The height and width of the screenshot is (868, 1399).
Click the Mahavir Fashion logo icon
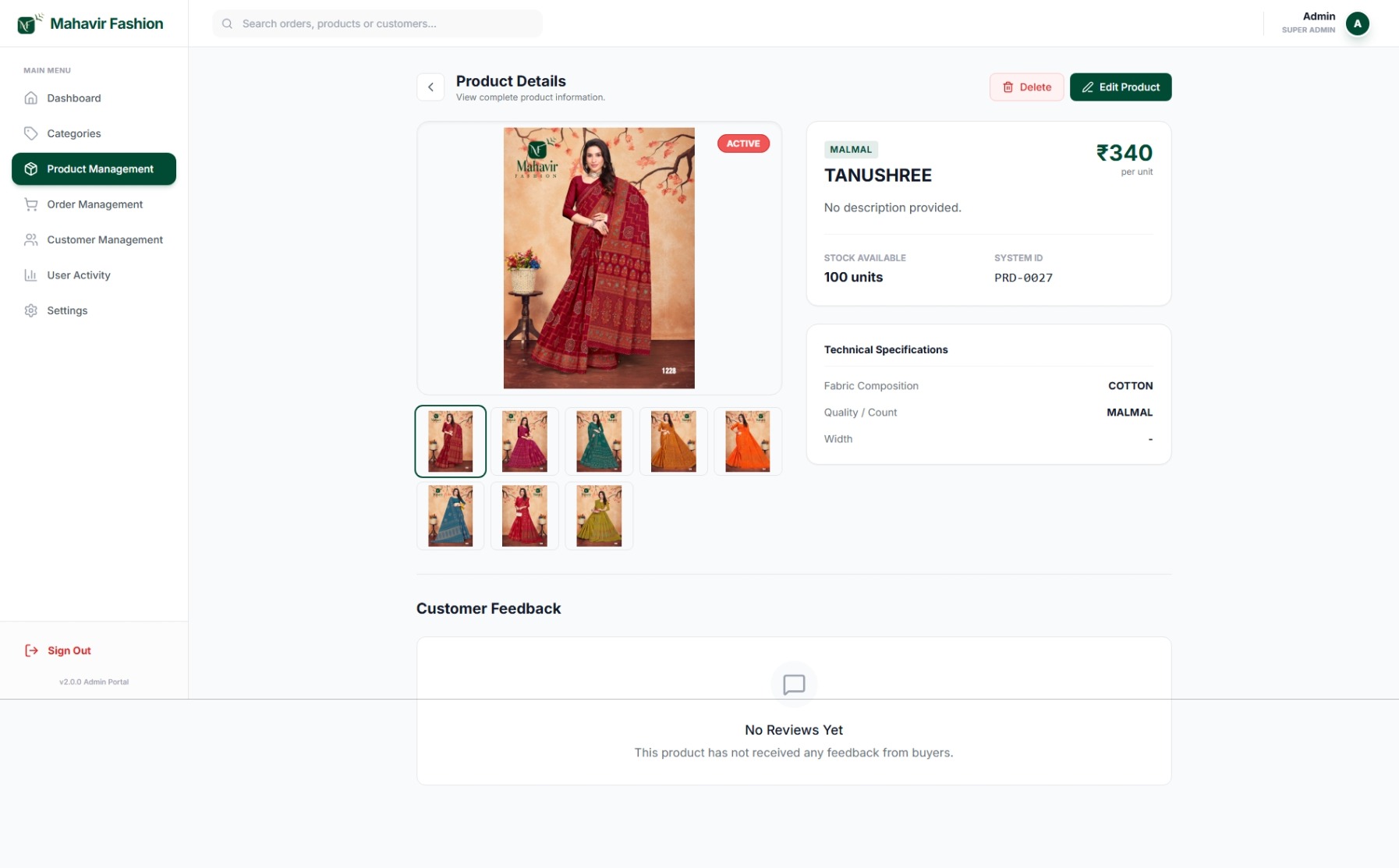pos(27,24)
